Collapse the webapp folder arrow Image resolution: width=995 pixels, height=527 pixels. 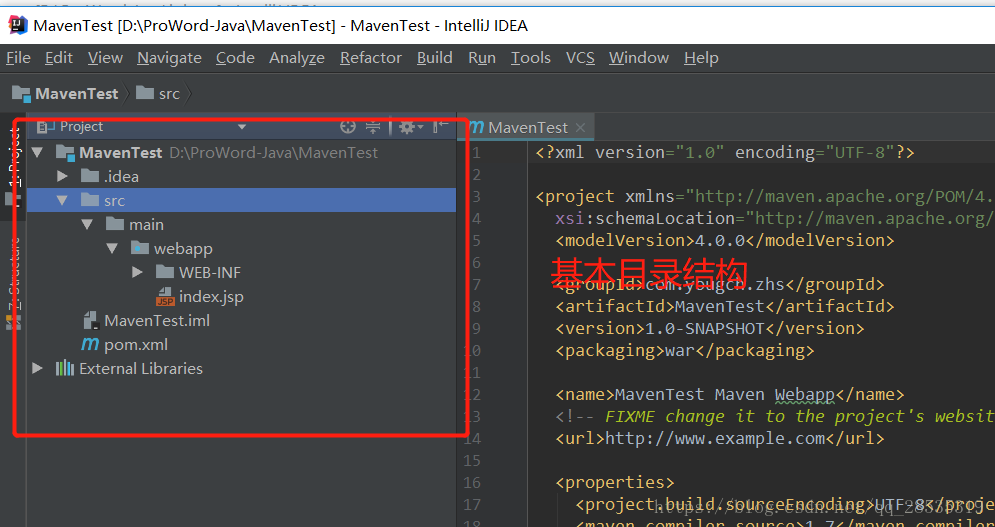(112, 249)
